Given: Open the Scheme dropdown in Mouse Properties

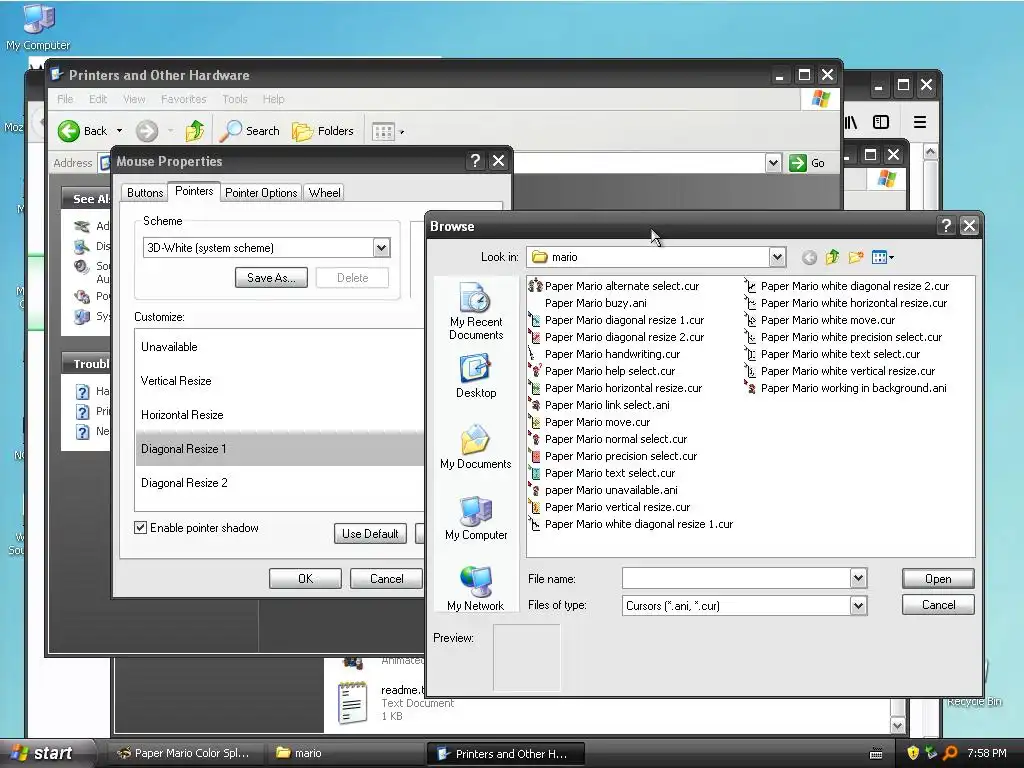Looking at the screenshot, I should tap(381, 248).
